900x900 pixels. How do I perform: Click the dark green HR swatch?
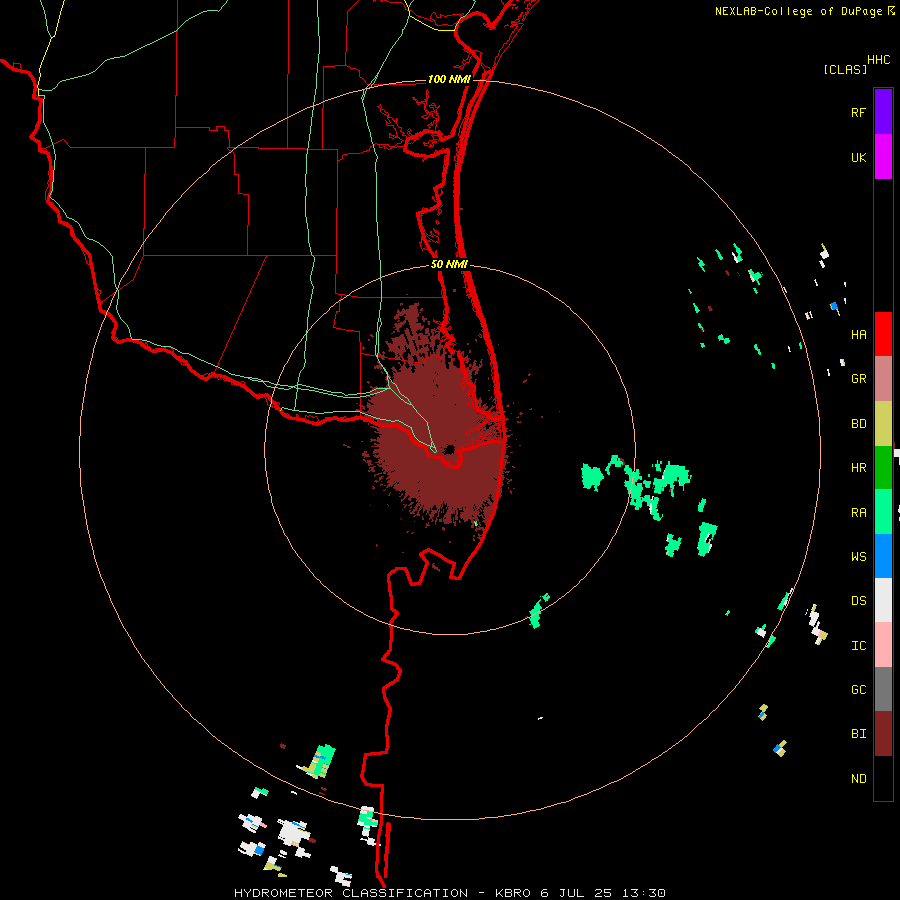point(883,468)
